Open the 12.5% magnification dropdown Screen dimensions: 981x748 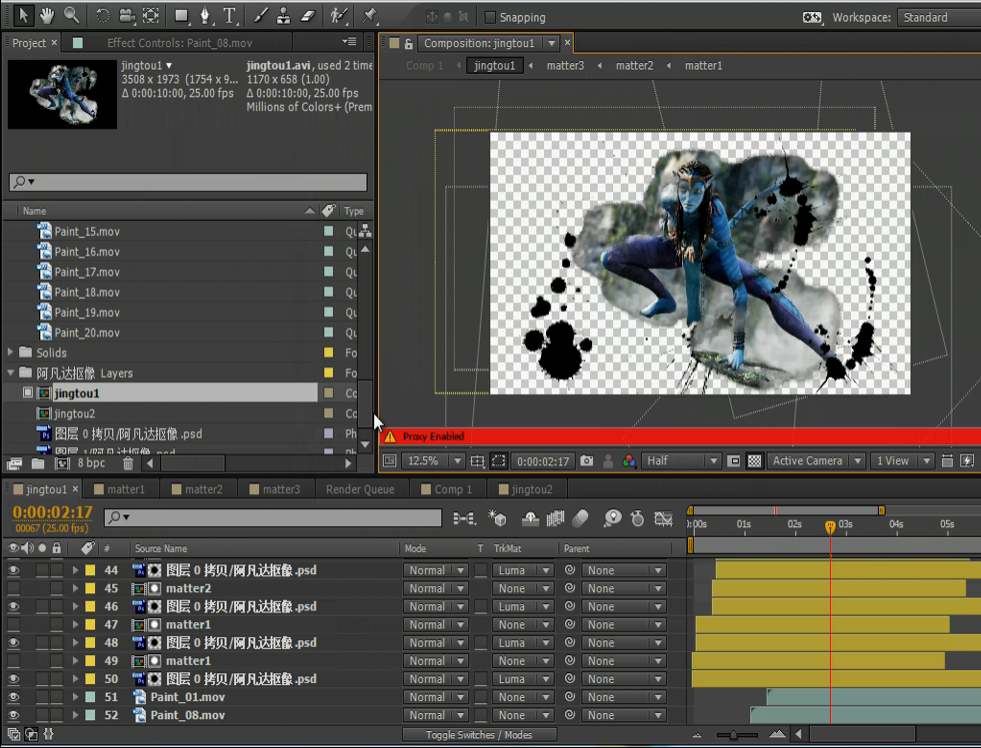[x=433, y=461]
